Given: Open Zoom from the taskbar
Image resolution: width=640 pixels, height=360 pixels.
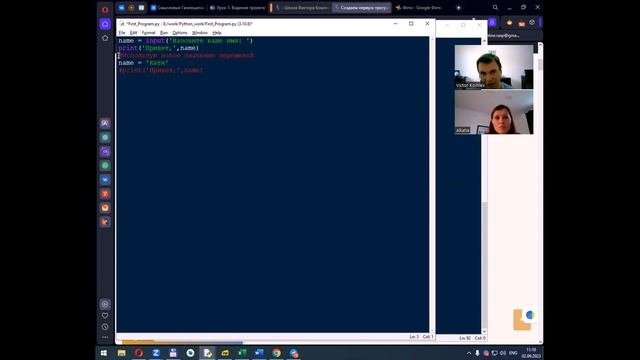Looking at the screenshot, I should click(156, 353).
